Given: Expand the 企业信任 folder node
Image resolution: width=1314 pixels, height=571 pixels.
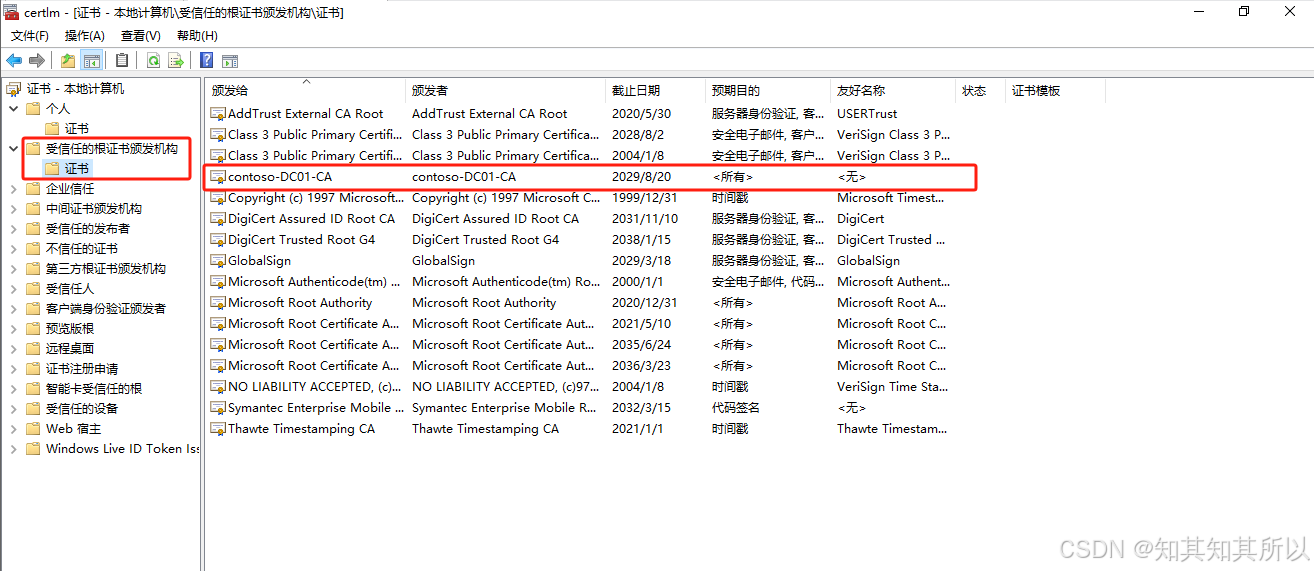Looking at the screenshot, I should point(13,188).
